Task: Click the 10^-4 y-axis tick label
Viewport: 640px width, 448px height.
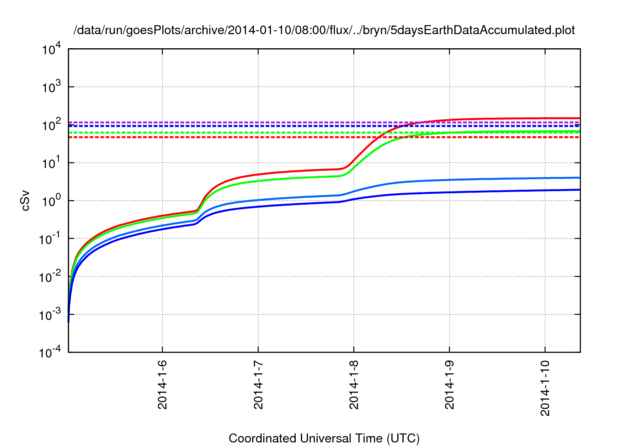Action: point(49,352)
